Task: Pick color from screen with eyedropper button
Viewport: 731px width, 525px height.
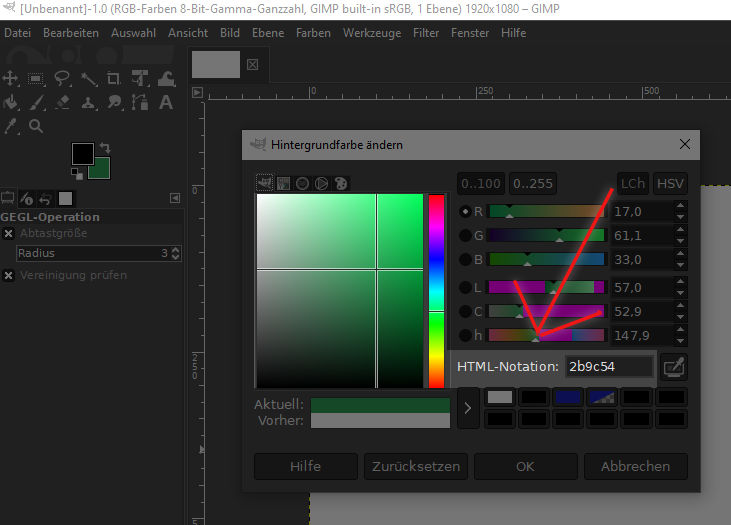Action: pos(674,367)
